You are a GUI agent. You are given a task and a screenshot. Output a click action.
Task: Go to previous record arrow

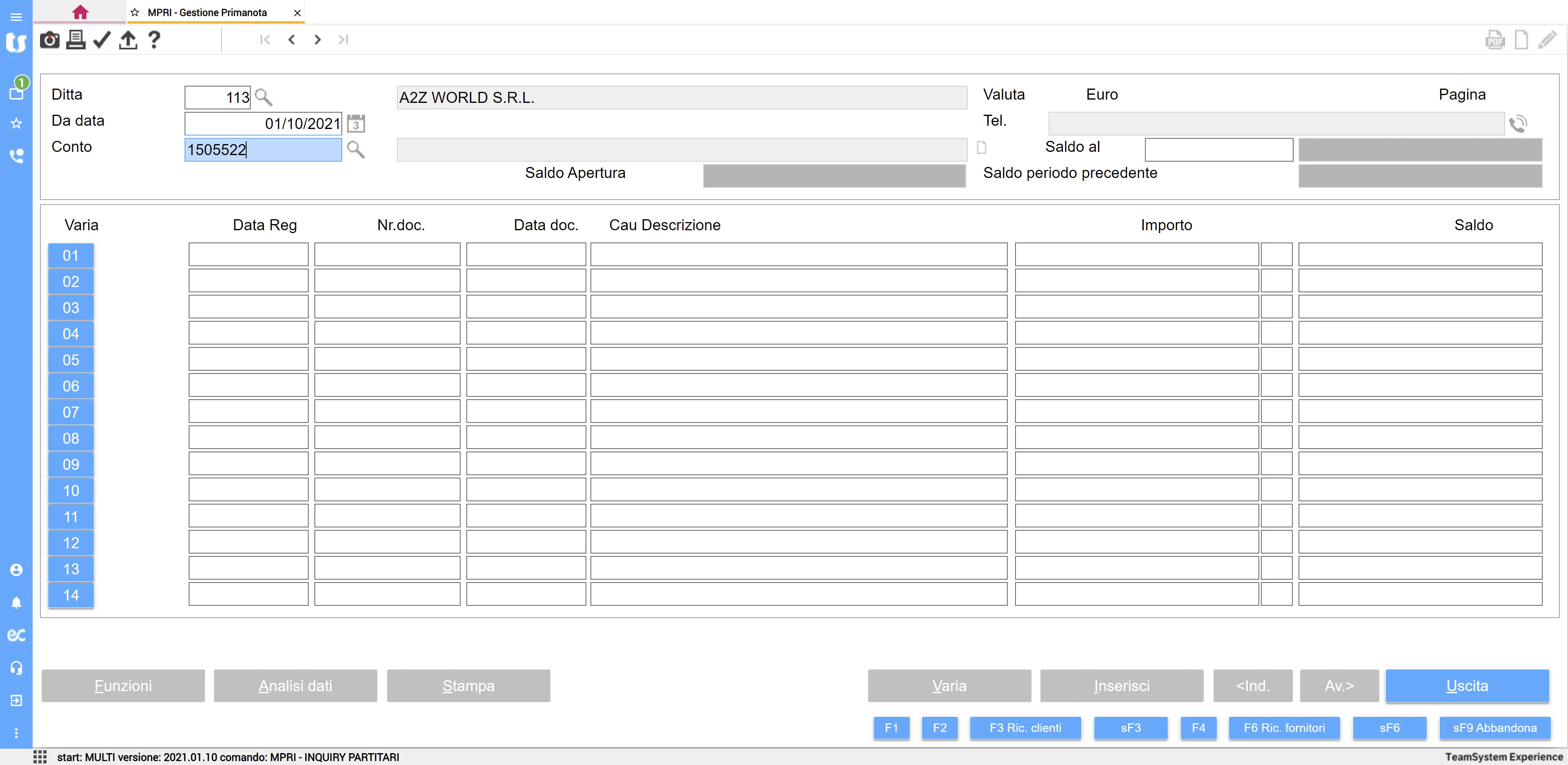click(292, 40)
